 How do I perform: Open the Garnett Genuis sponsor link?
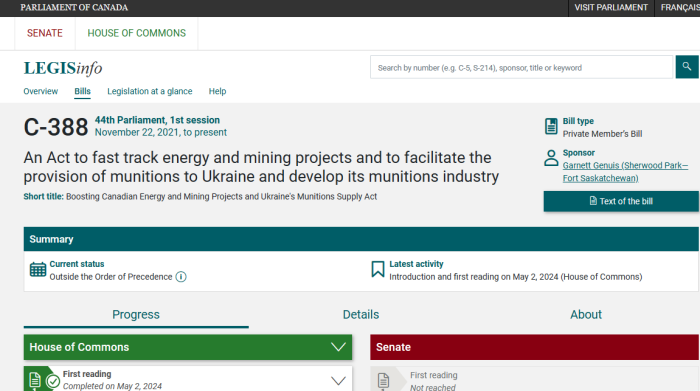pos(625,171)
